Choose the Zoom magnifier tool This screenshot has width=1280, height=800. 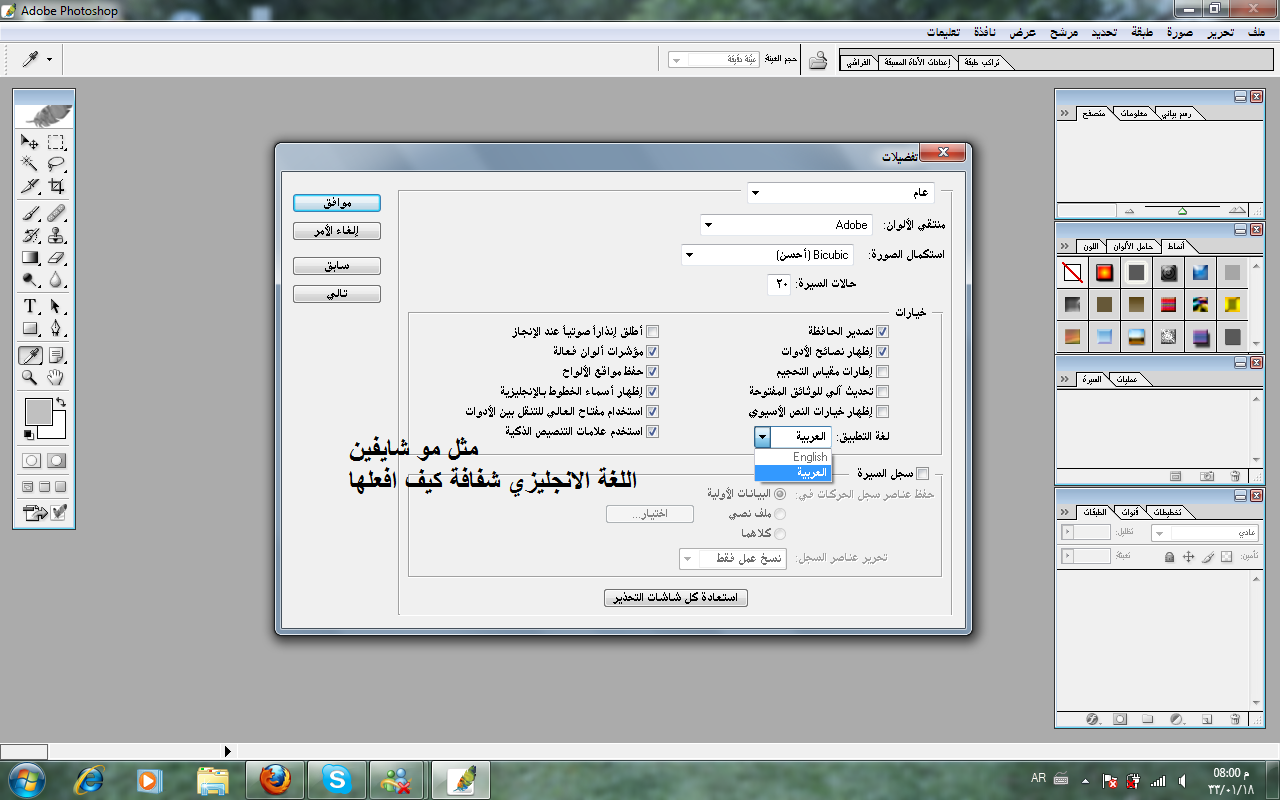(x=31, y=377)
